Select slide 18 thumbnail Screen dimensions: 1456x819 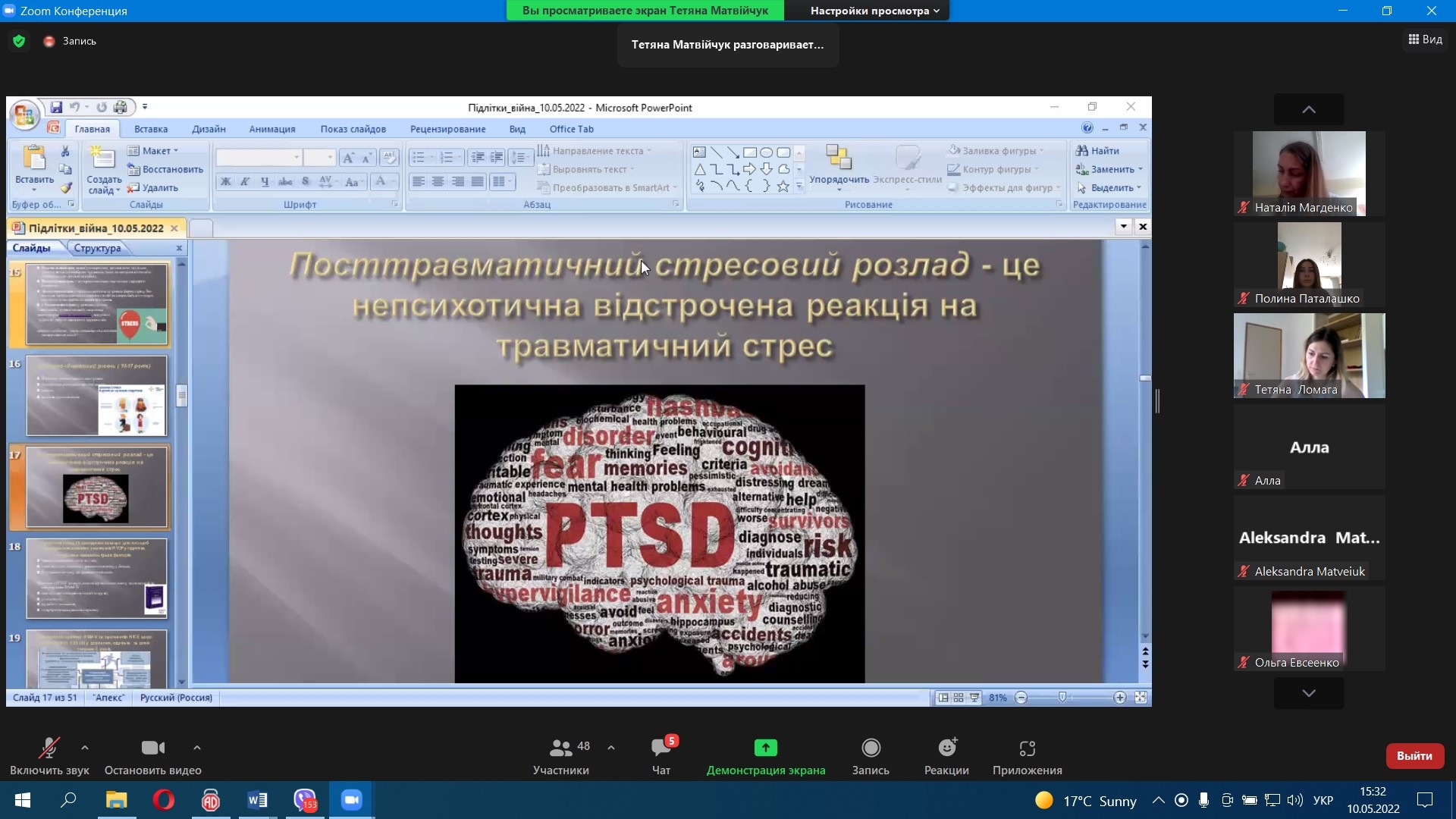pyautogui.click(x=96, y=579)
